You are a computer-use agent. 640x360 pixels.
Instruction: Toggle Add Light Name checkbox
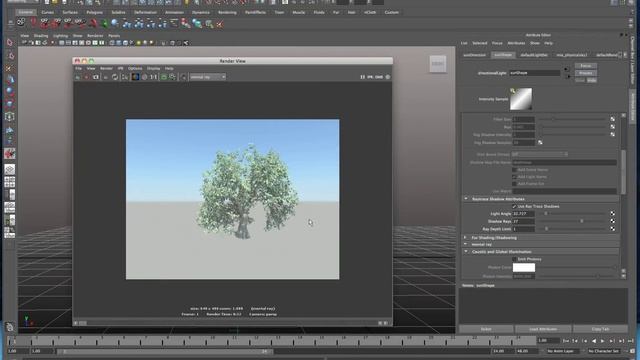click(514, 177)
